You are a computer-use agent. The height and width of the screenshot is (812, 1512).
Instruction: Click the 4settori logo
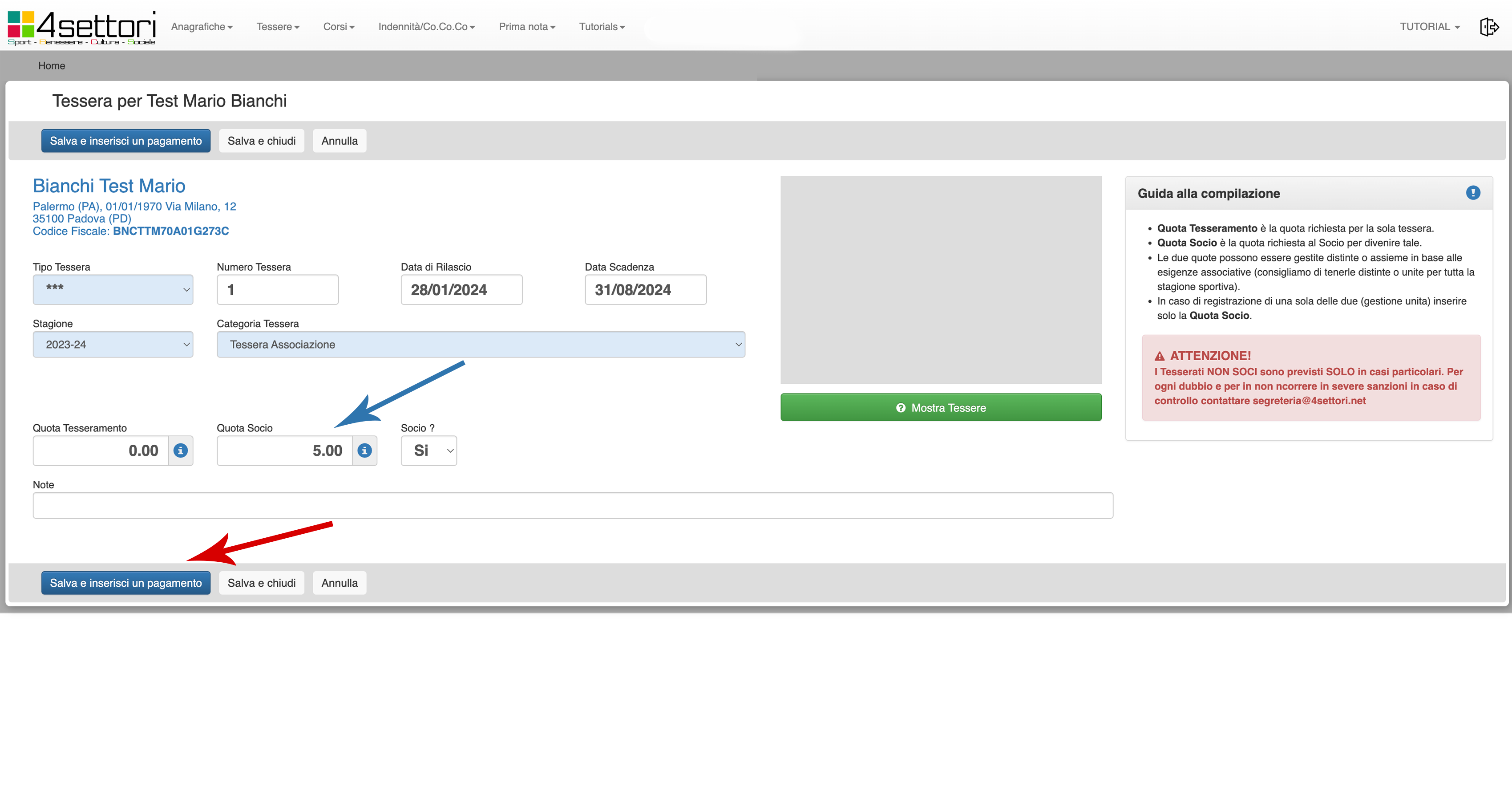(x=81, y=27)
